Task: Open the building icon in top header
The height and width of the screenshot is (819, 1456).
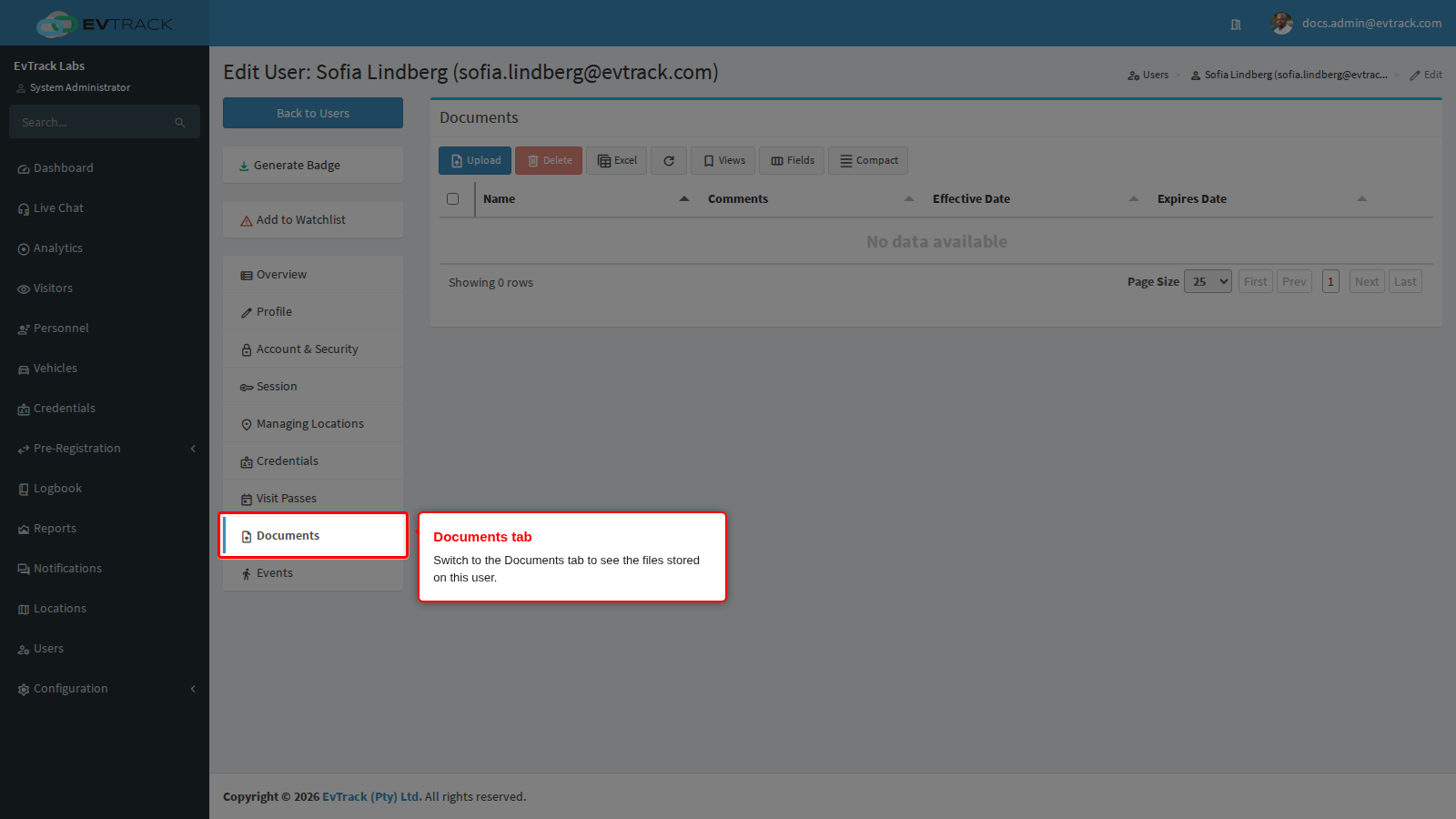Action: click(x=1236, y=25)
